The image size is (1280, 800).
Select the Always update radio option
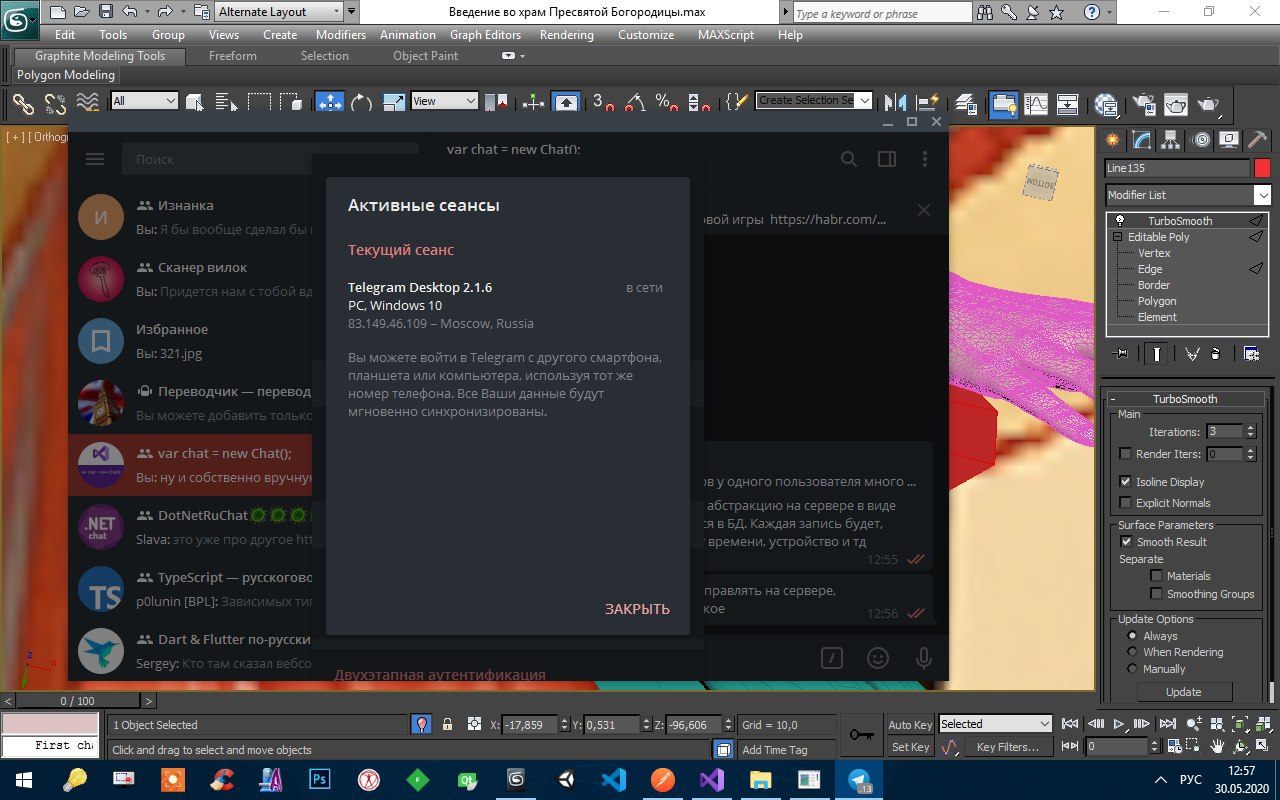[x=1132, y=636]
